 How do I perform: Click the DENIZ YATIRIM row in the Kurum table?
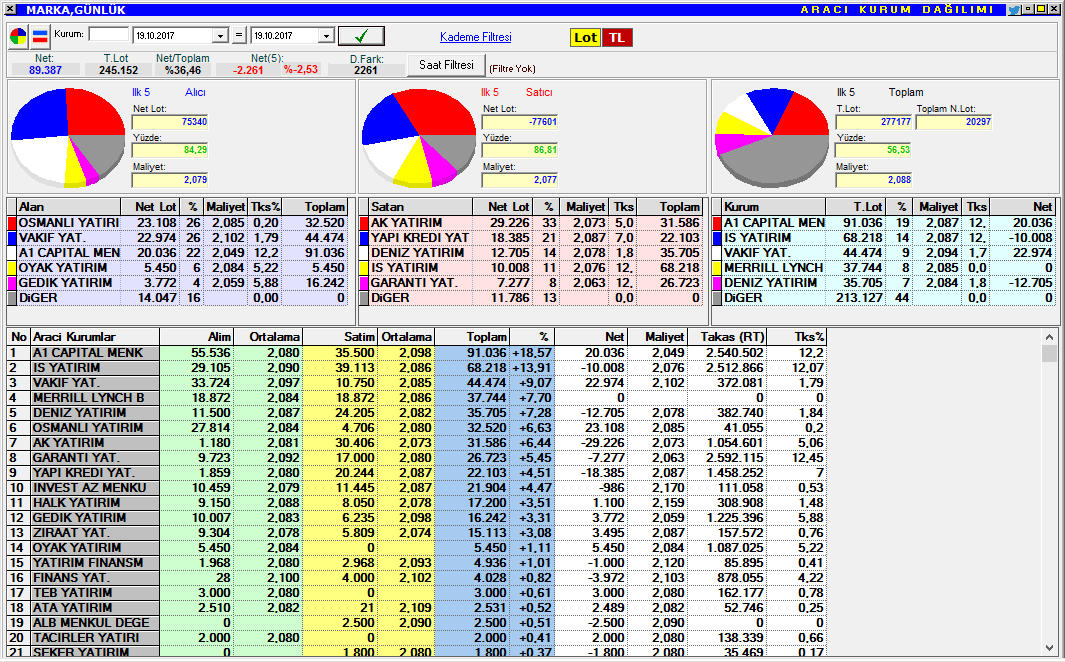coord(884,282)
